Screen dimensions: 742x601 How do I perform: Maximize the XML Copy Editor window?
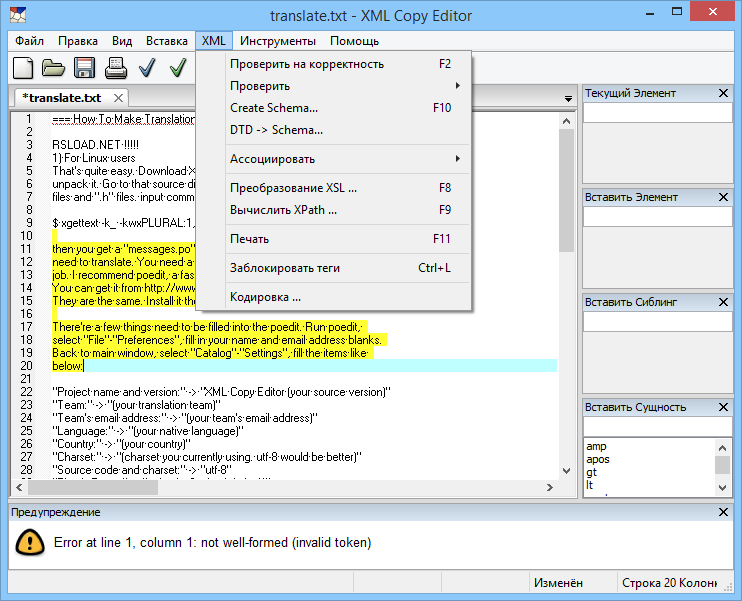(x=677, y=12)
